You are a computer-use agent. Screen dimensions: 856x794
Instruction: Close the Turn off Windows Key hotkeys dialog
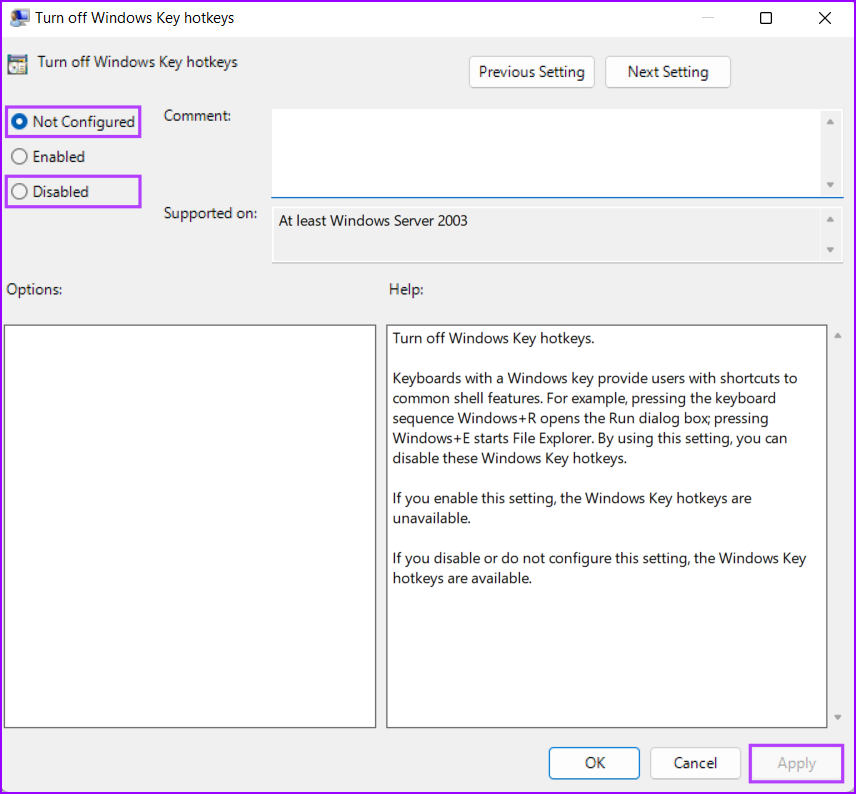(x=825, y=18)
